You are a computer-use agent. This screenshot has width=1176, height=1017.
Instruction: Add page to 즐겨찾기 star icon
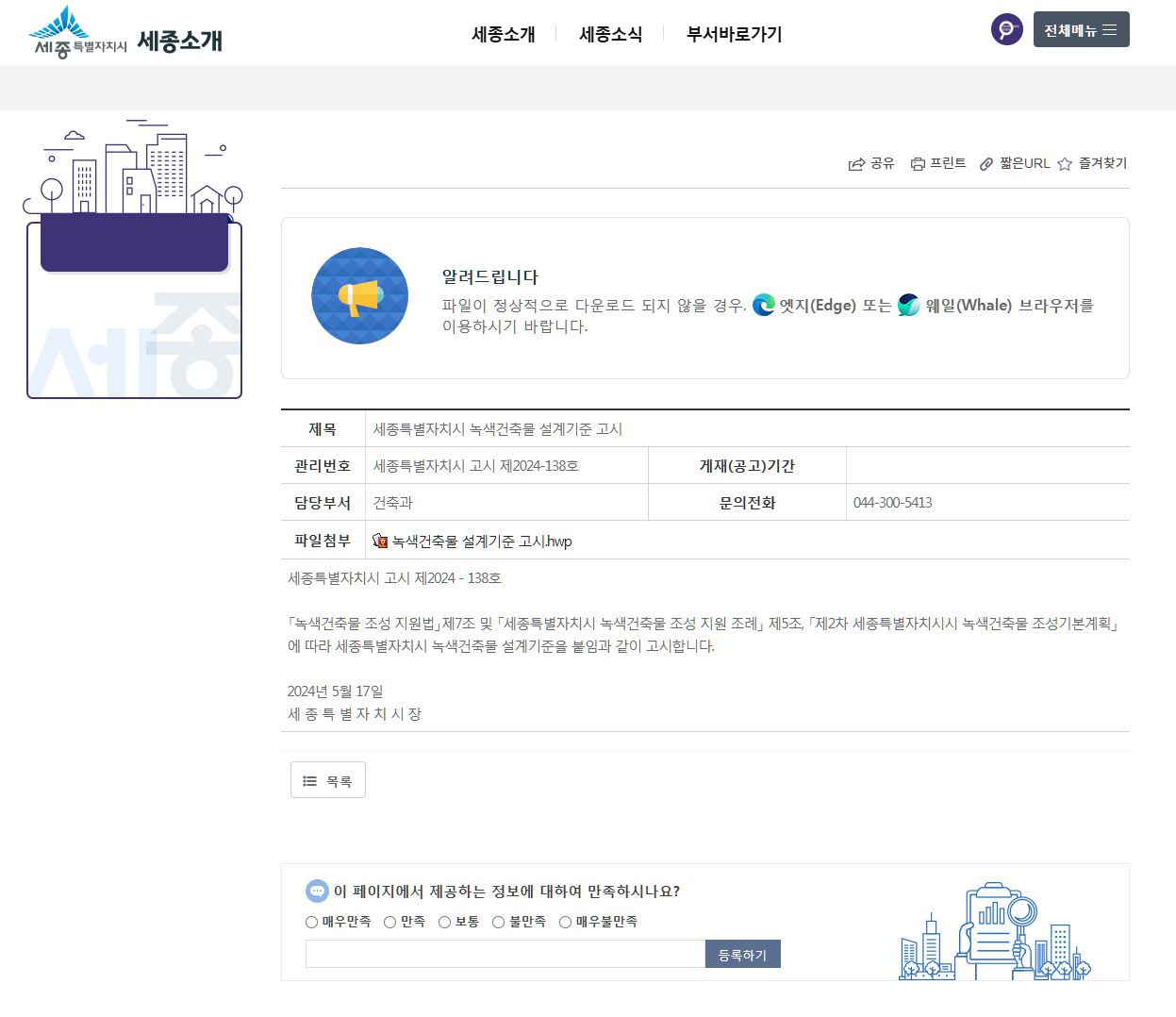tap(1065, 164)
